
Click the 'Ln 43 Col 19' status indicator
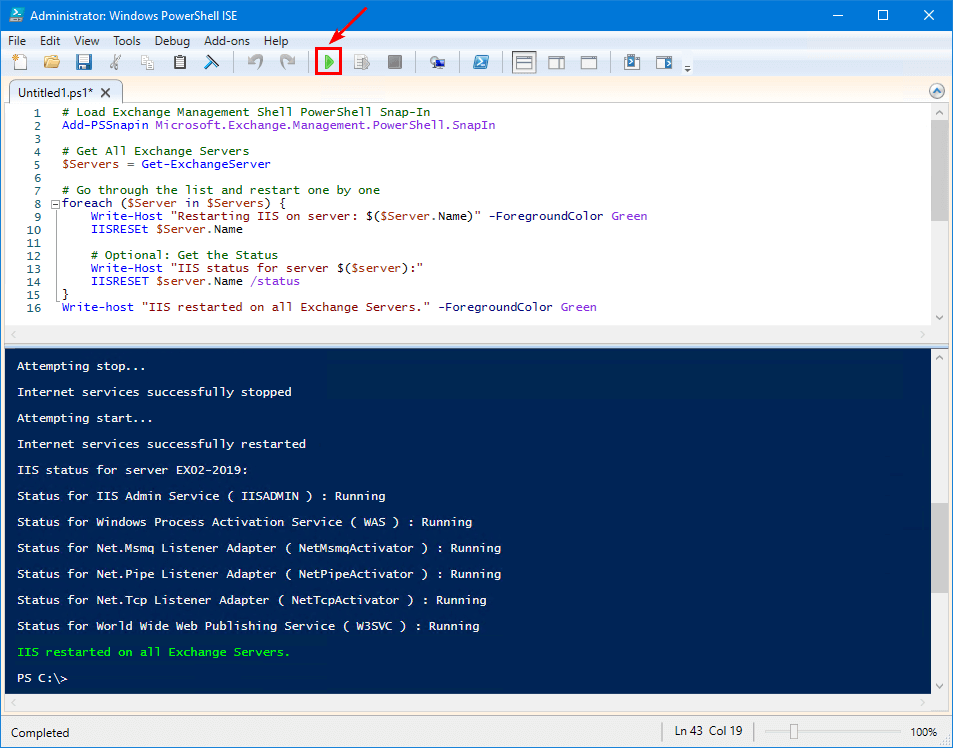coord(708,731)
